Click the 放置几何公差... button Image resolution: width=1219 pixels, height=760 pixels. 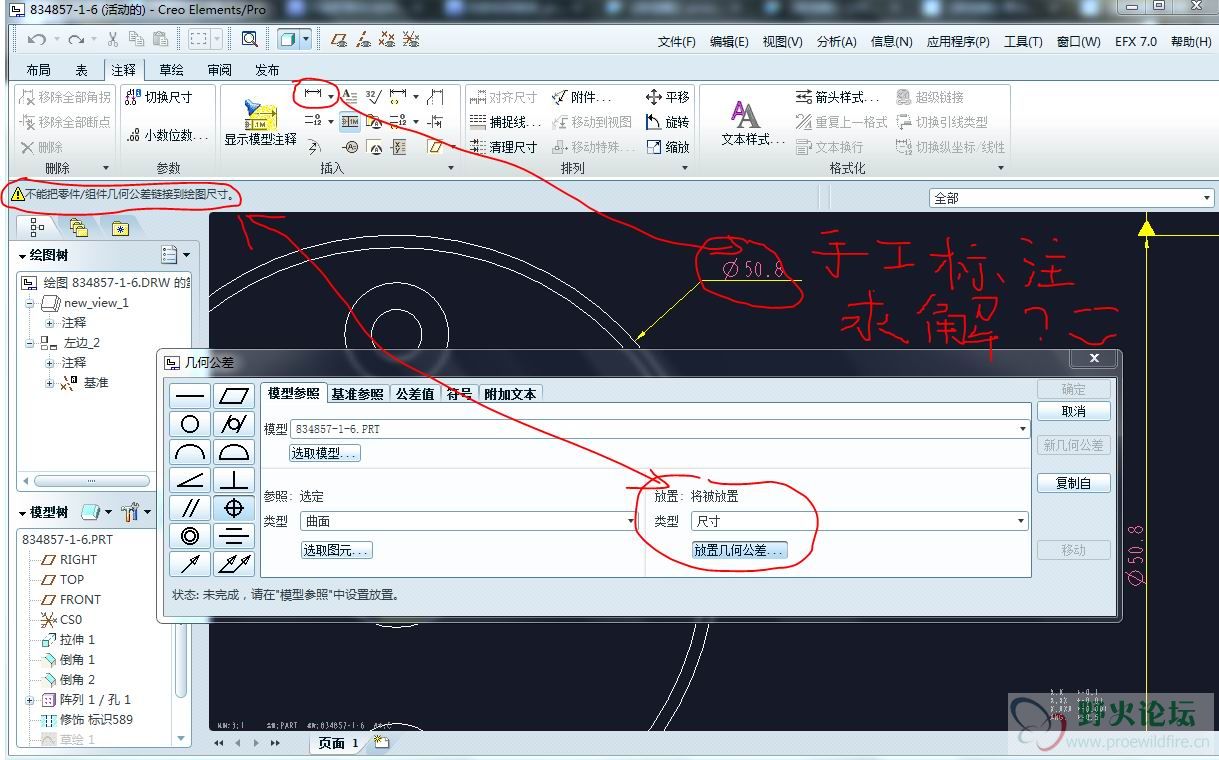click(x=740, y=550)
